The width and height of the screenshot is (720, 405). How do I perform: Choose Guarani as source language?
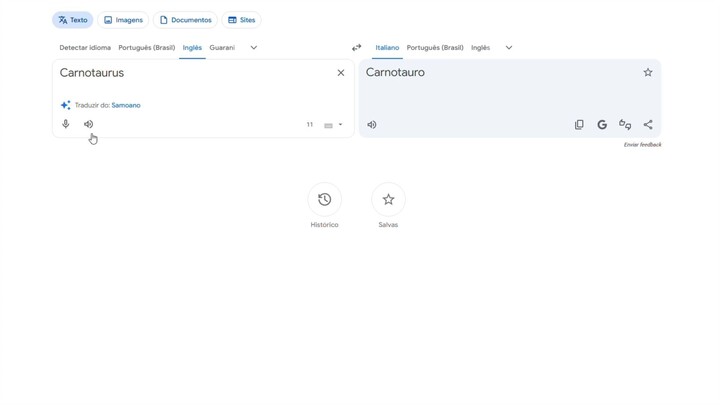(x=222, y=47)
